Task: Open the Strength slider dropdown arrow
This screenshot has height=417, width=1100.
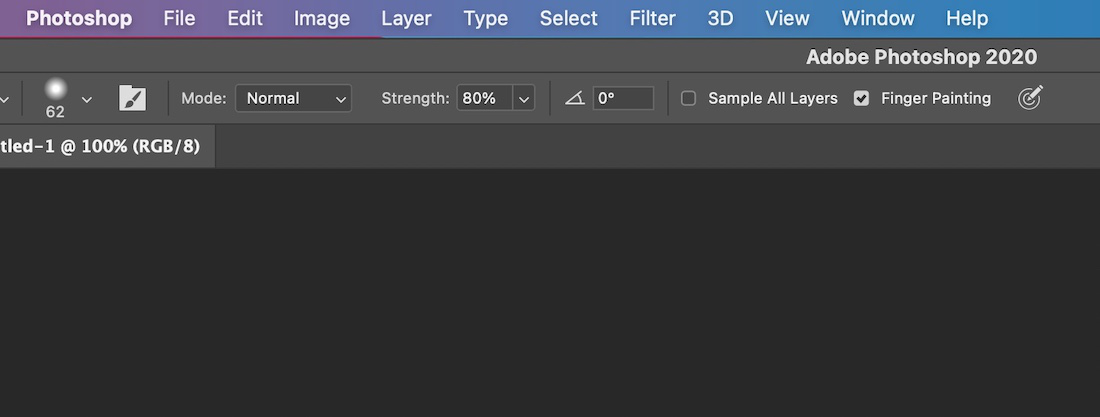Action: 523,98
